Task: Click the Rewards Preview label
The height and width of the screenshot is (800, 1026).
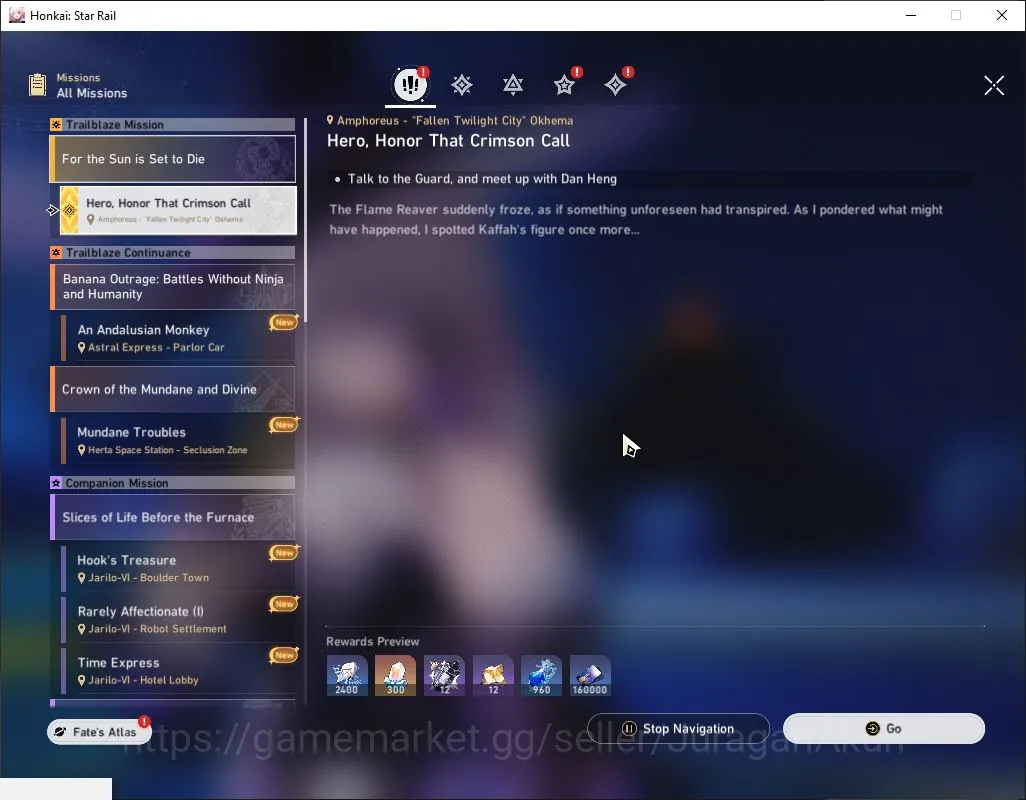Action: (372, 642)
